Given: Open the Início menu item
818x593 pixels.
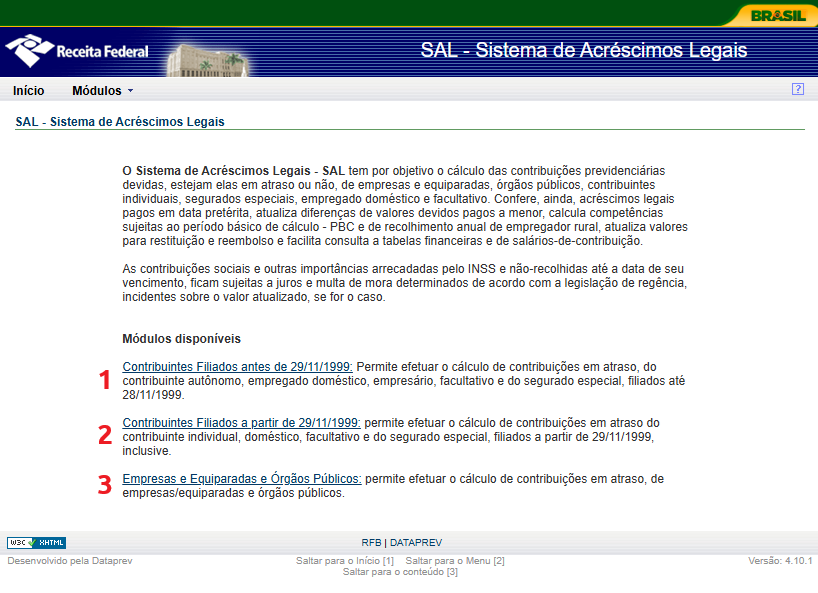Looking at the screenshot, I should coord(28,90).
